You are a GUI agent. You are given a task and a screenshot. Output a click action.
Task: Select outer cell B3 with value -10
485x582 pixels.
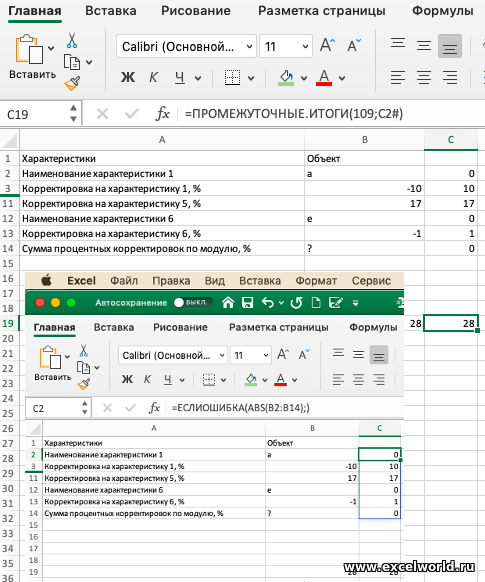(x=364, y=189)
